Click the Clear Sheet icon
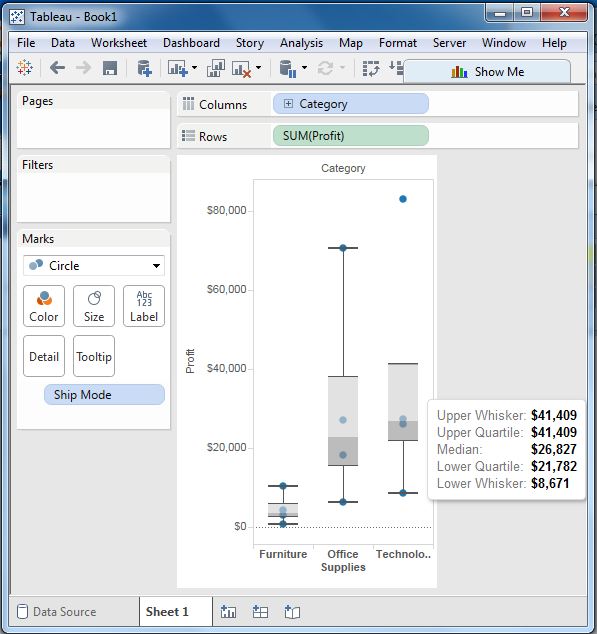The width and height of the screenshot is (597, 634). (x=241, y=68)
